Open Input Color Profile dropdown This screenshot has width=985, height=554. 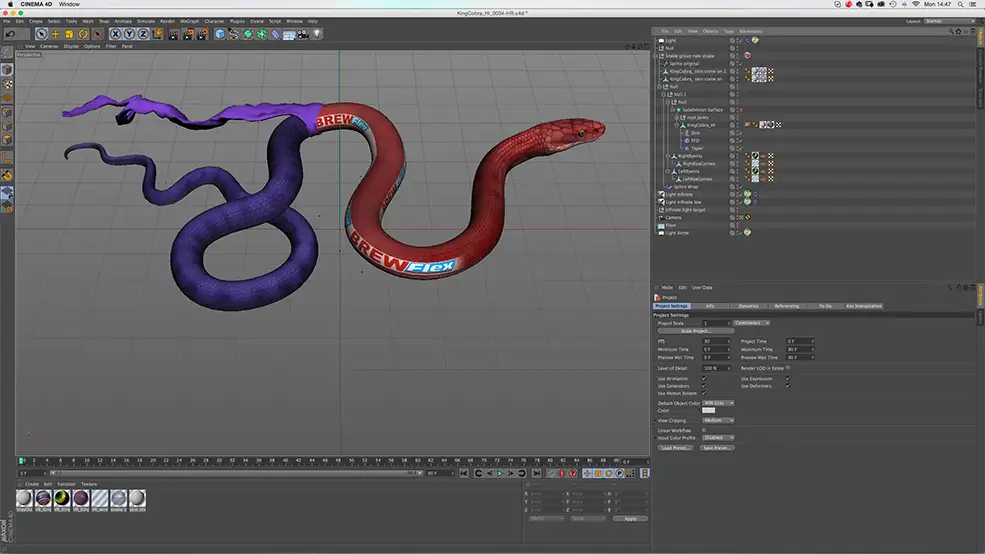pyautogui.click(x=718, y=438)
